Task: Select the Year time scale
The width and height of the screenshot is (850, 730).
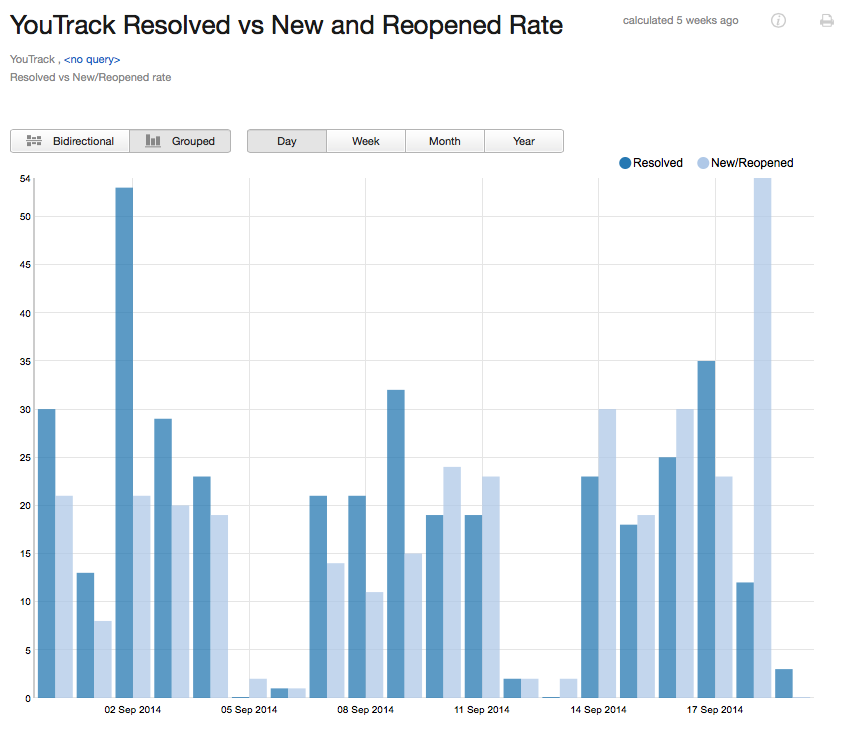Action: [523, 141]
